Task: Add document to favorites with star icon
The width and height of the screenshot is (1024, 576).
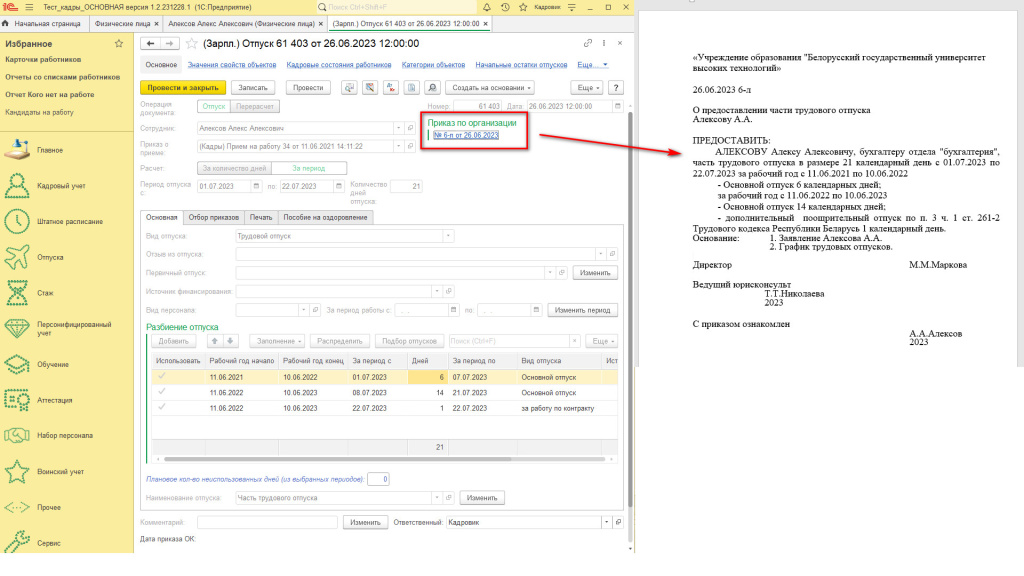Action: [192, 44]
